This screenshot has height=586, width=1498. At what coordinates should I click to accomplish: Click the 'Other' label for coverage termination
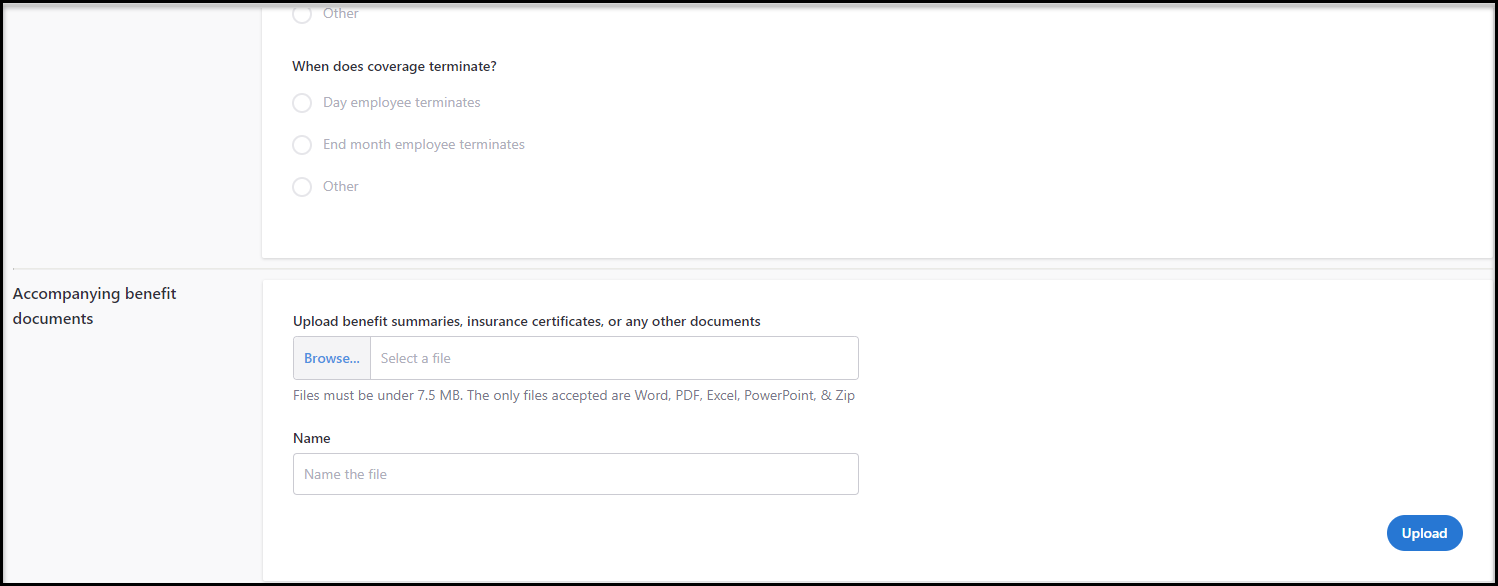[x=340, y=187]
